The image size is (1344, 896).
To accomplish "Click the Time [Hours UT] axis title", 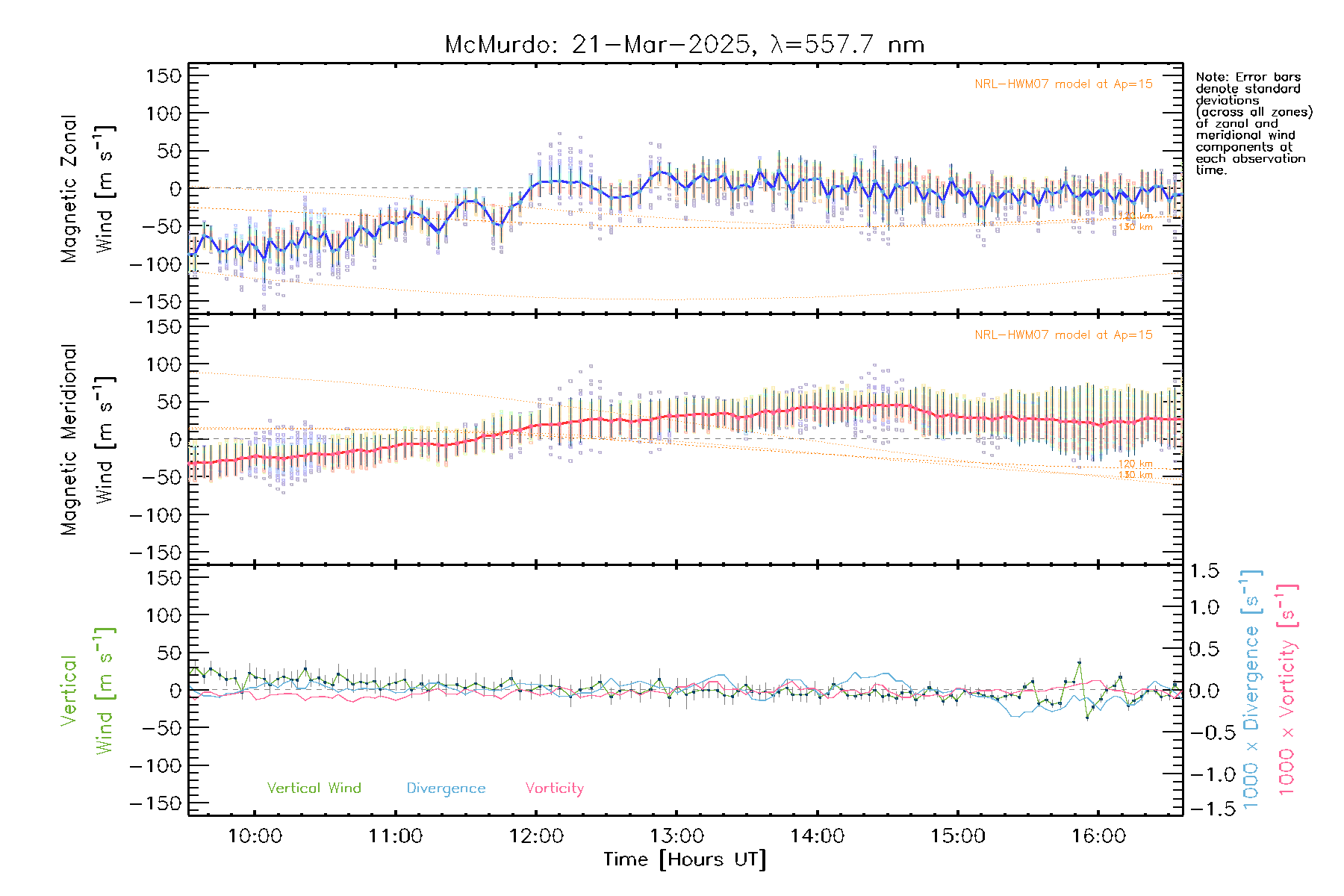I will pos(685,860).
